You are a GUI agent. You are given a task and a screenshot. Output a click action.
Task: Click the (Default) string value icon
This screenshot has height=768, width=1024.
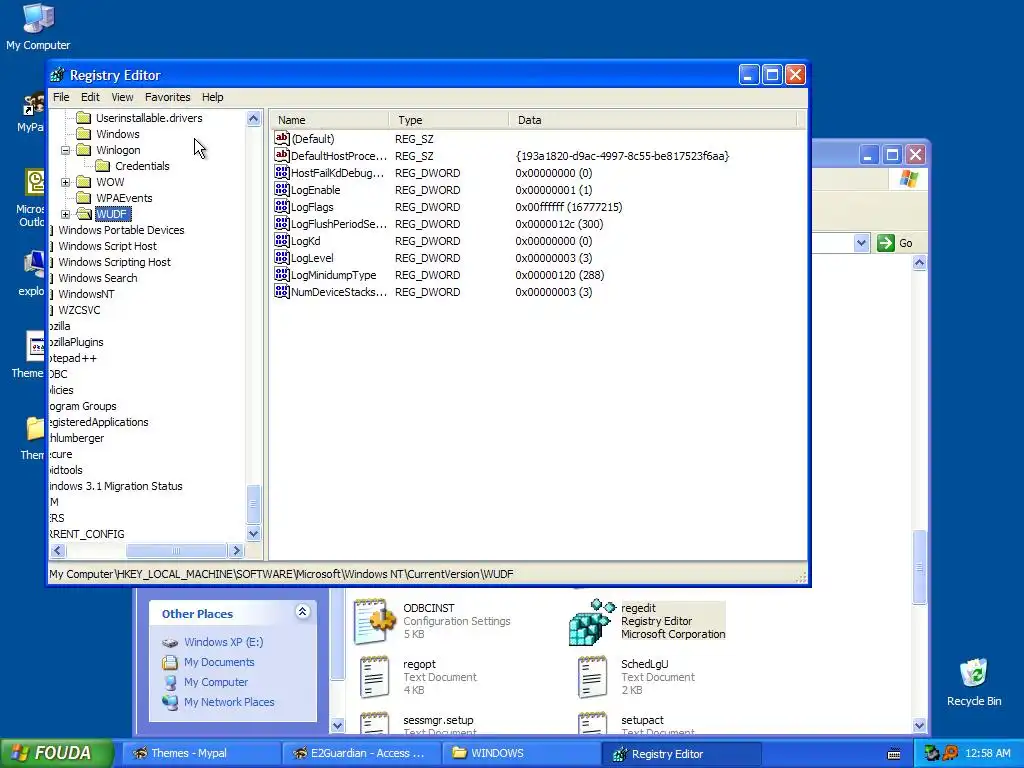[281, 138]
